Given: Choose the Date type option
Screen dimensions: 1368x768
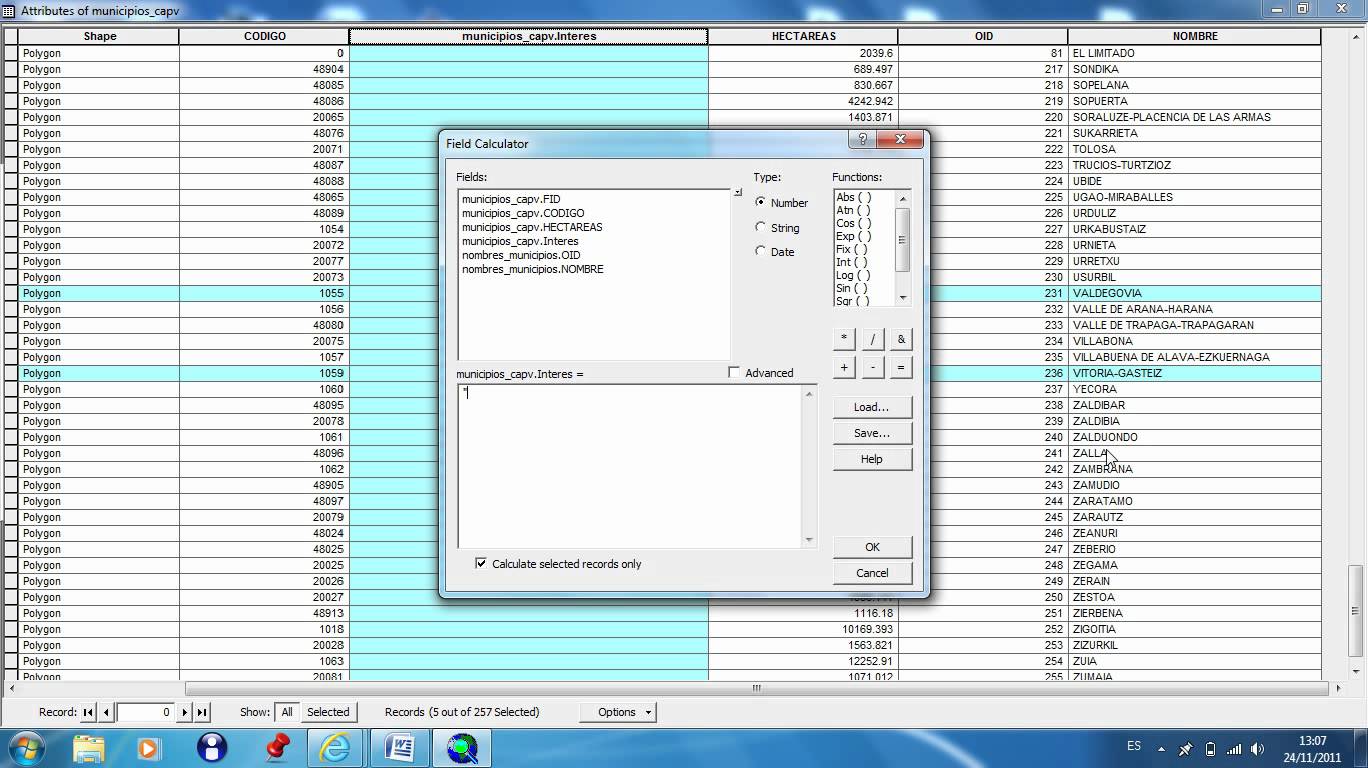Looking at the screenshot, I should pyautogui.click(x=761, y=252).
